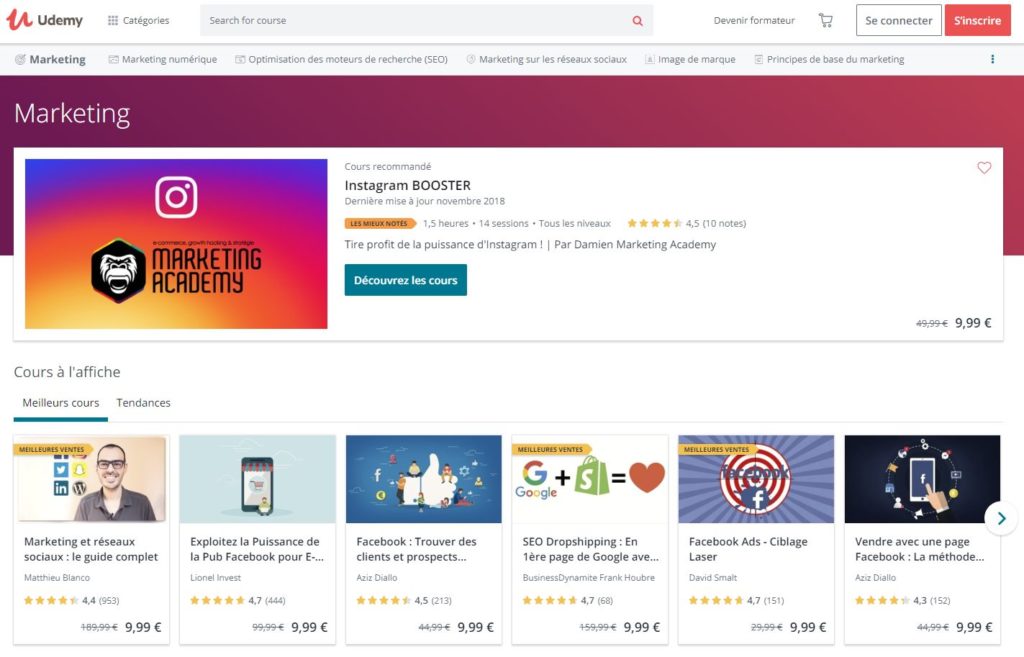Click the S'inscrire button
Screen dimensions: 1024x657
tap(978, 20)
